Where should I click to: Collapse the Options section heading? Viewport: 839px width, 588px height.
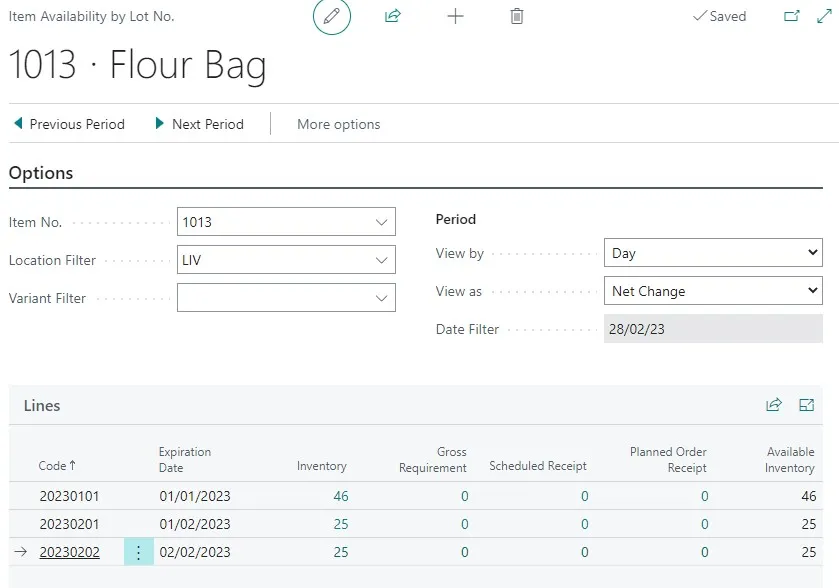[41, 173]
